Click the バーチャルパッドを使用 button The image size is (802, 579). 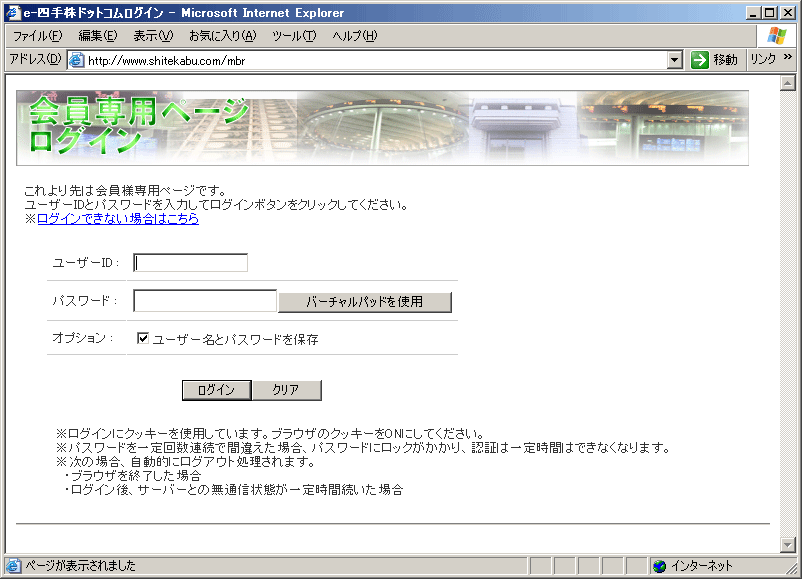pos(364,302)
